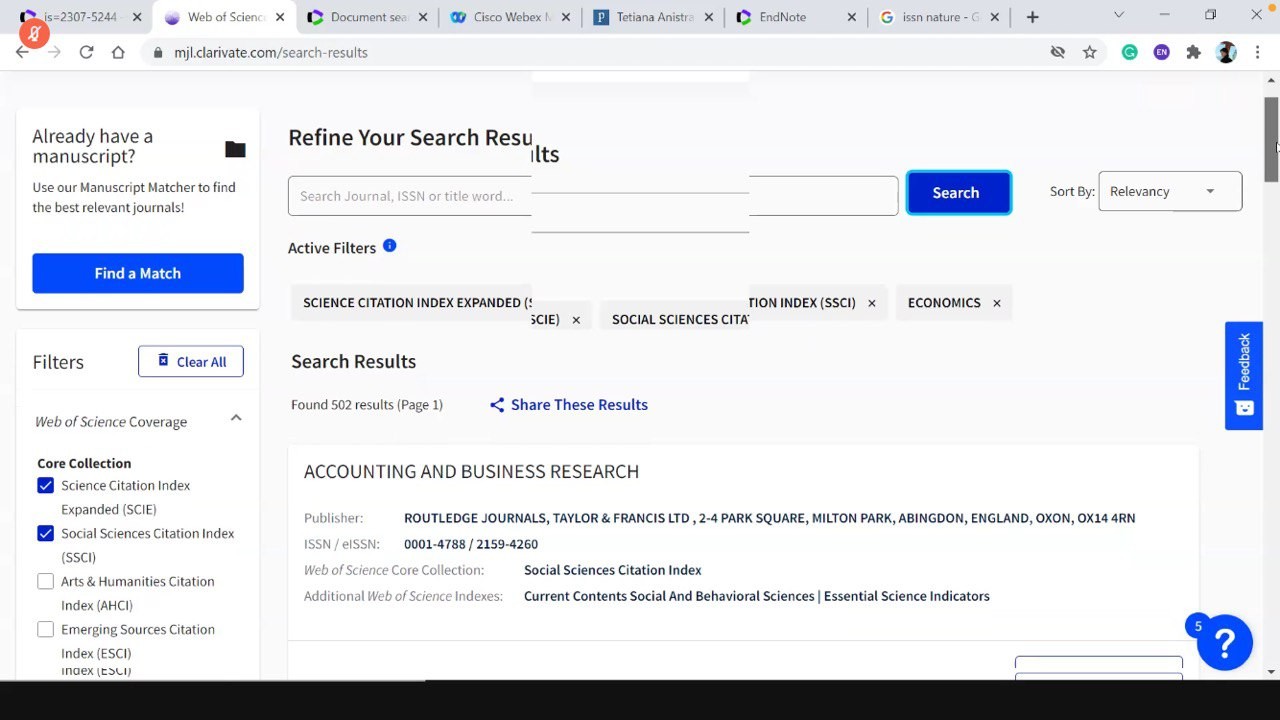Click the Routledge Journals publisher address text

pos(769,518)
